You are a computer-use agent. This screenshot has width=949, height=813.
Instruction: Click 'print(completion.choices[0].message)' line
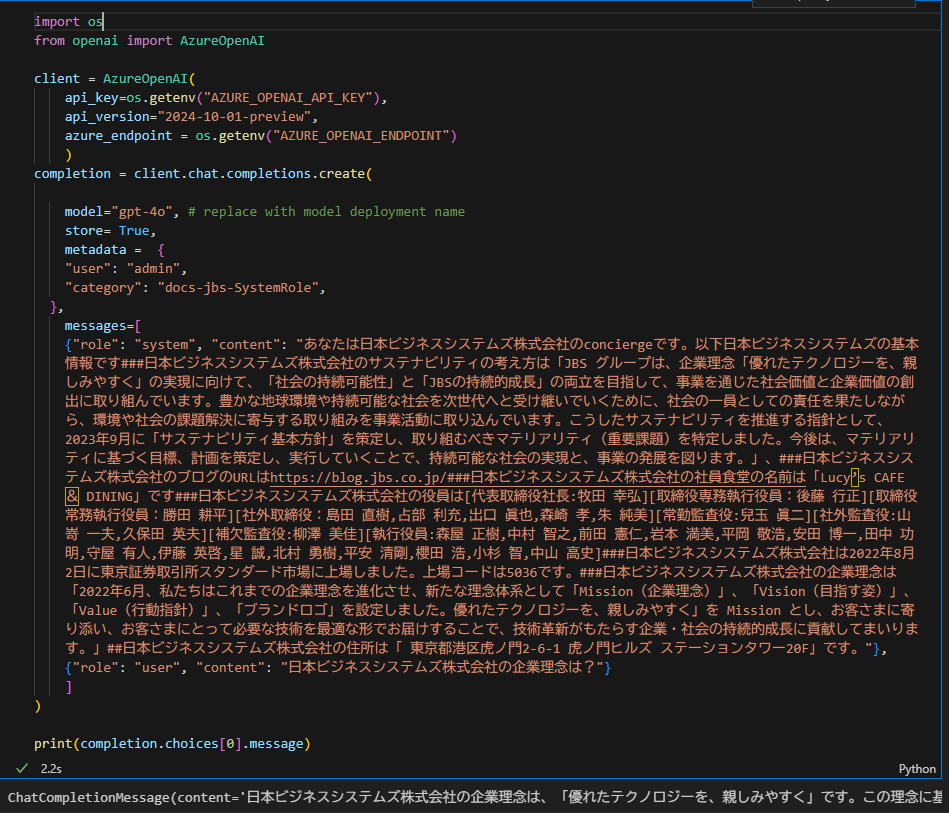point(172,743)
